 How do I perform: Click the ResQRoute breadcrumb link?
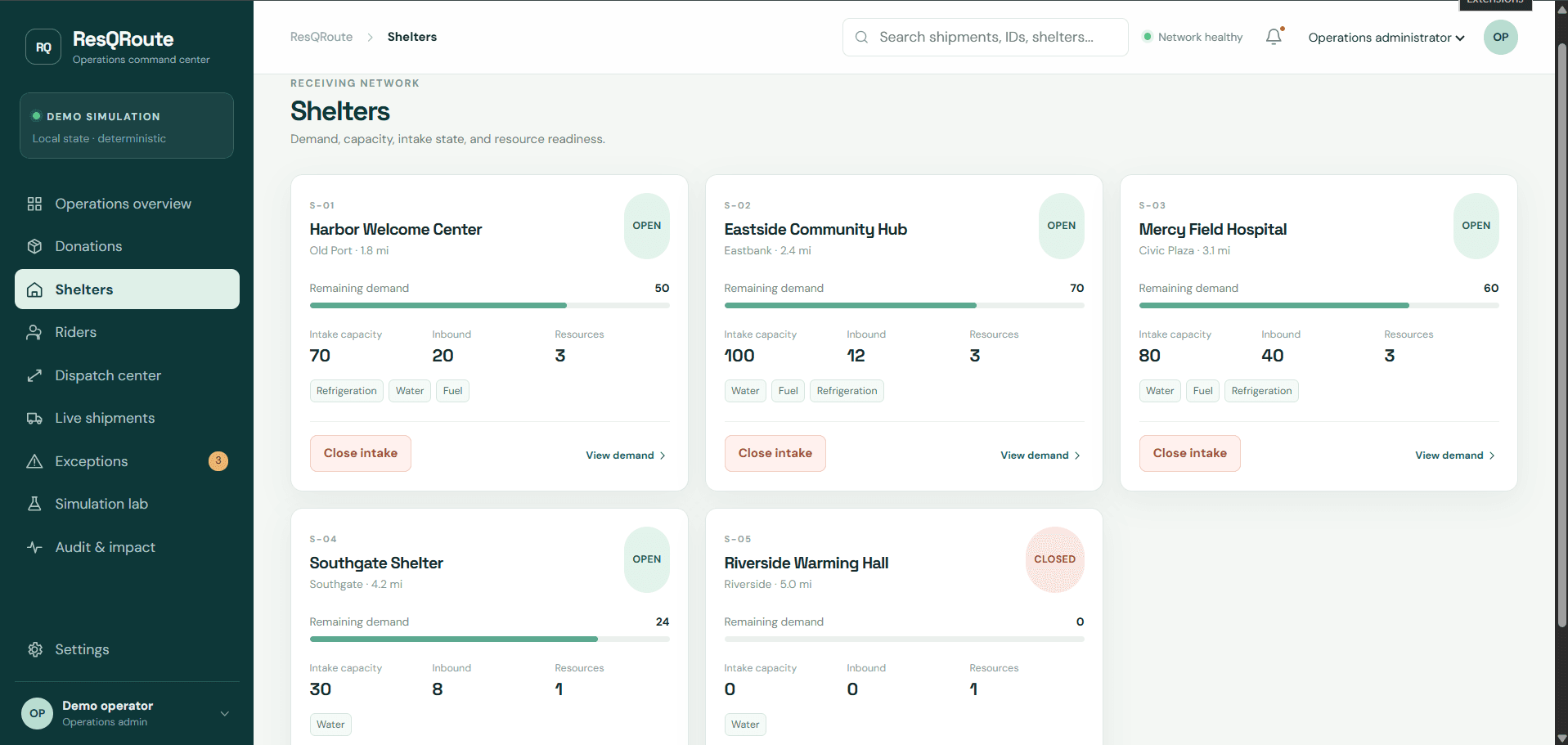coord(321,37)
